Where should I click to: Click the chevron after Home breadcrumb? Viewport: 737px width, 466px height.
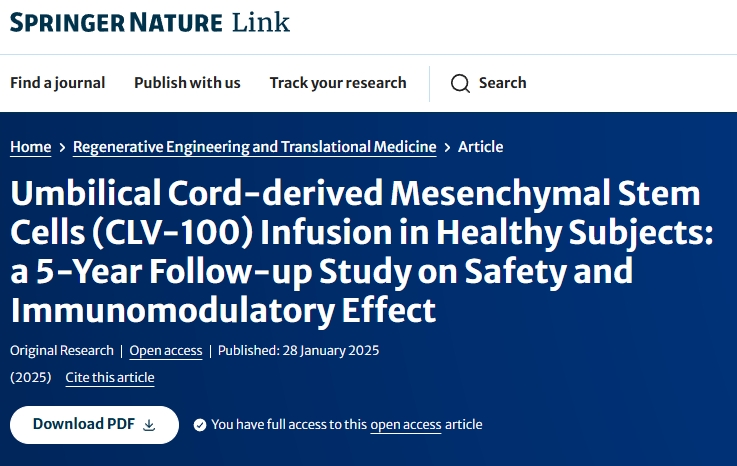[x=62, y=148]
